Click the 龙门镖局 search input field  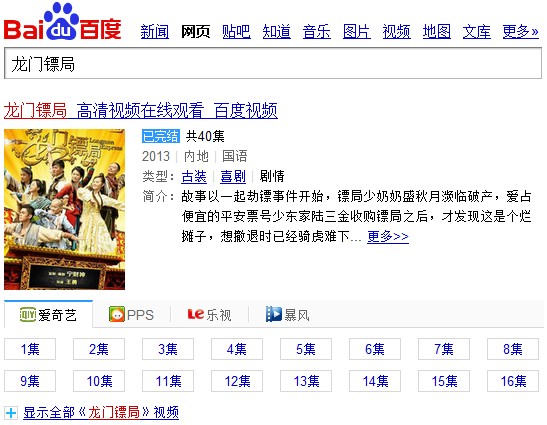click(273, 64)
